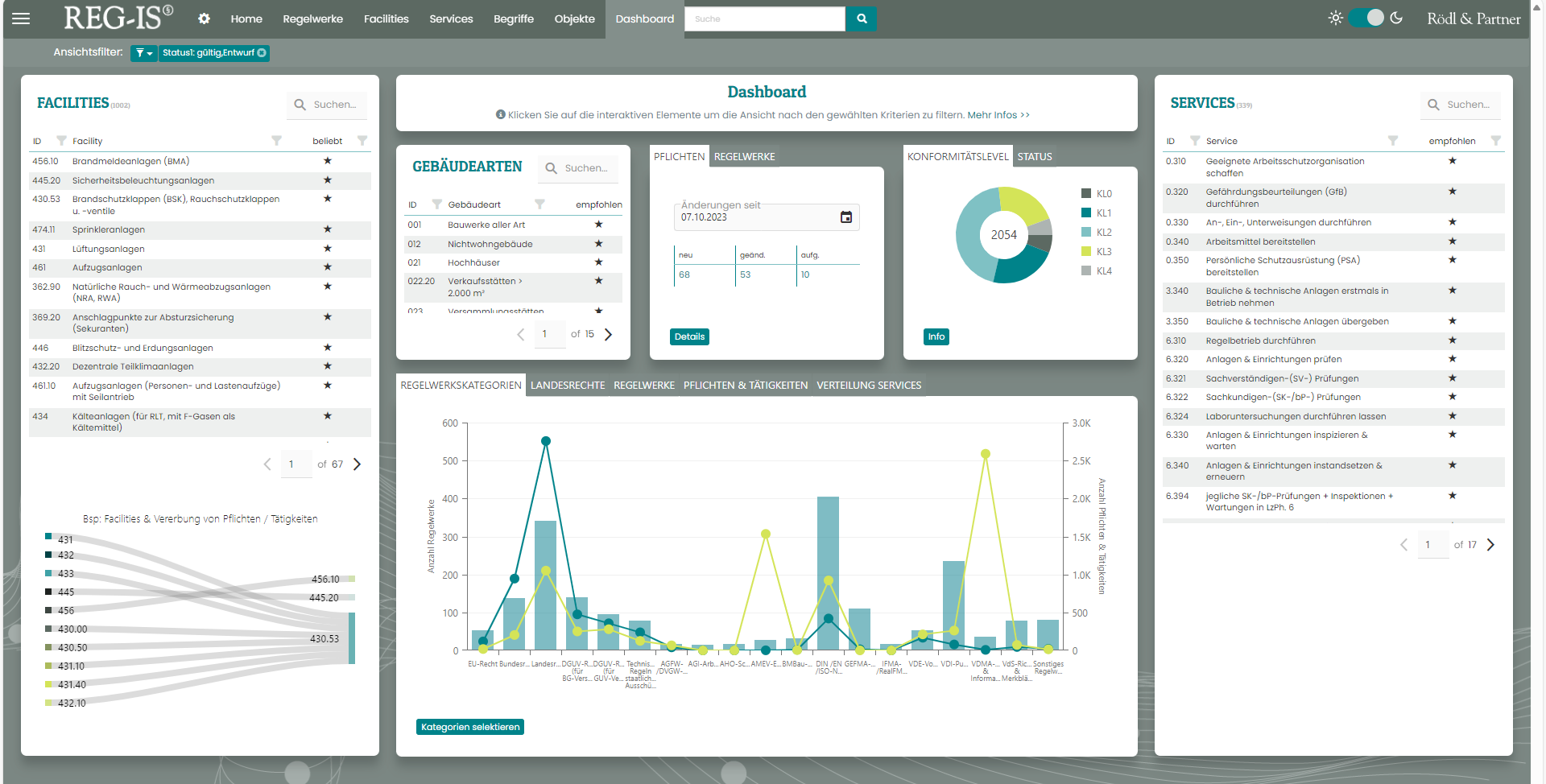Click the filter icon beside Facility column

276,141
